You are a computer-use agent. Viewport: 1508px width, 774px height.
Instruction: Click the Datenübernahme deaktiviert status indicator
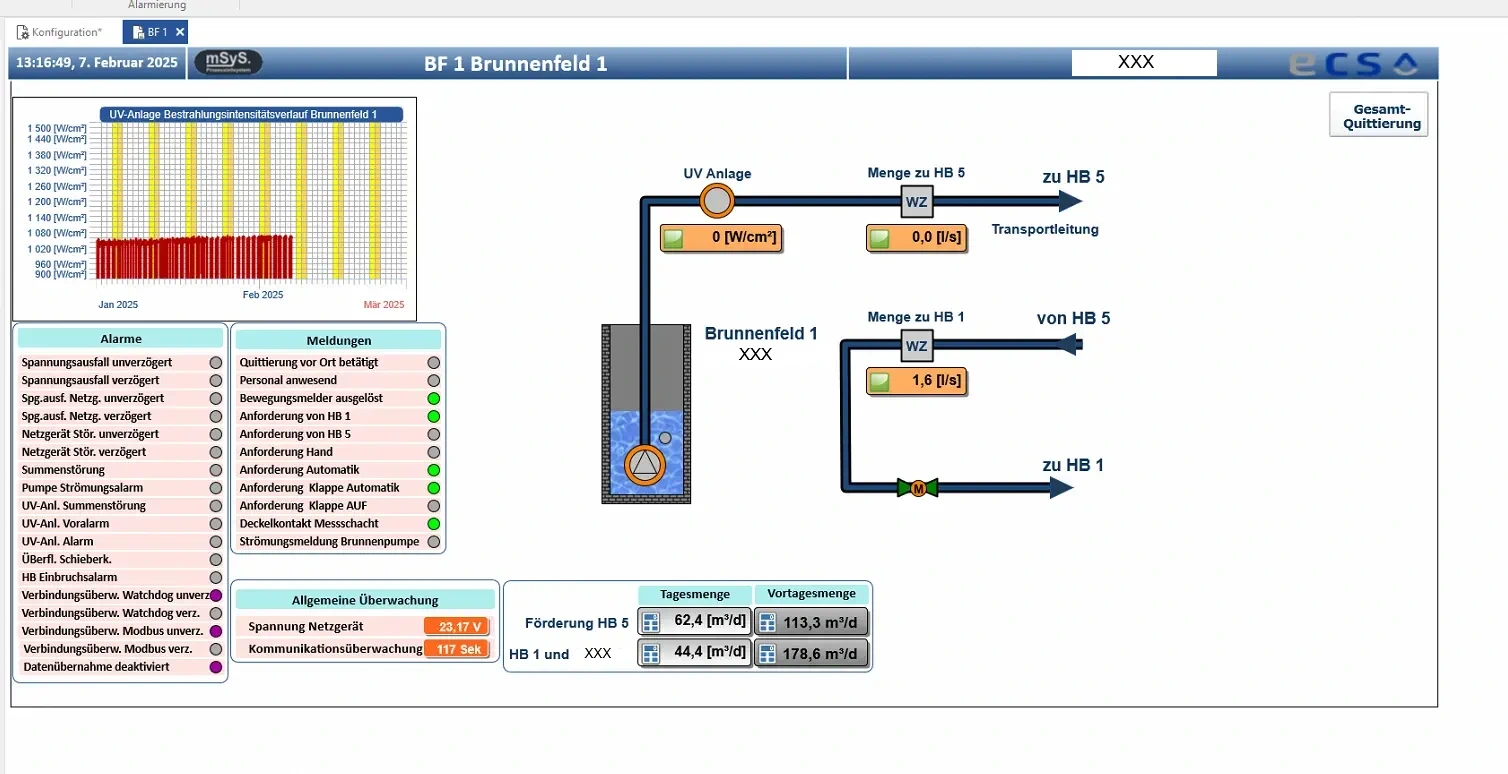tap(215, 667)
